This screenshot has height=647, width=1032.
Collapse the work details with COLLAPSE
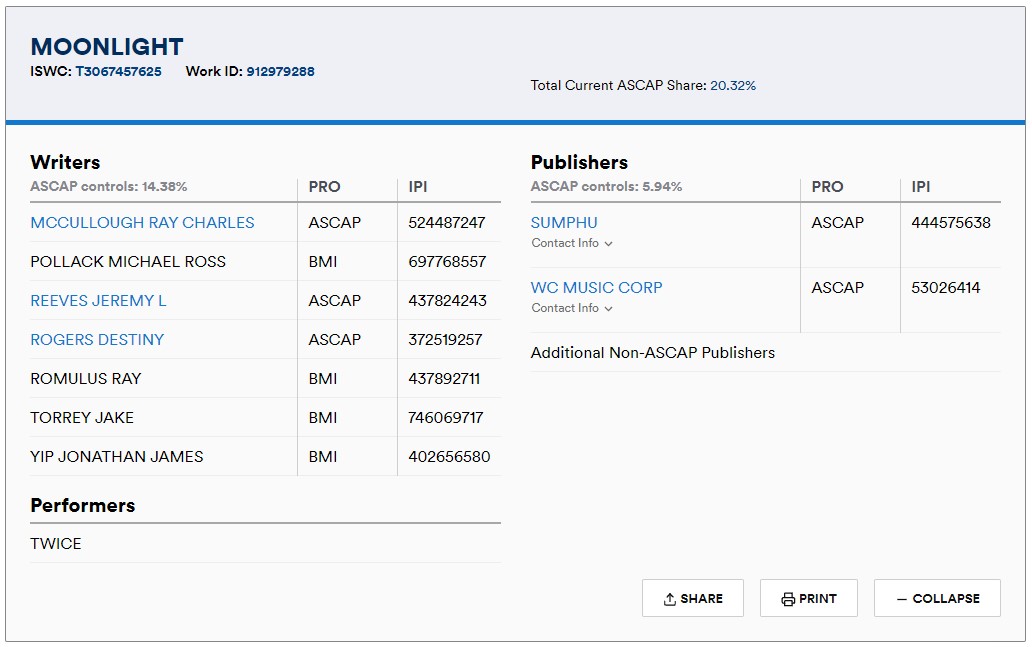(x=937, y=598)
